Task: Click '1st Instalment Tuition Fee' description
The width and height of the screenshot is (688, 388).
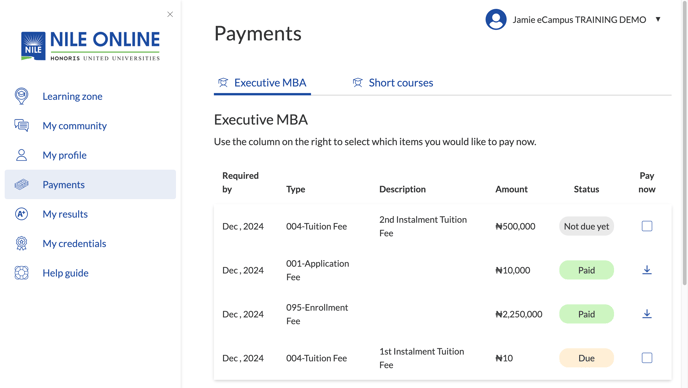Action: pyautogui.click(x=422, y=358)
